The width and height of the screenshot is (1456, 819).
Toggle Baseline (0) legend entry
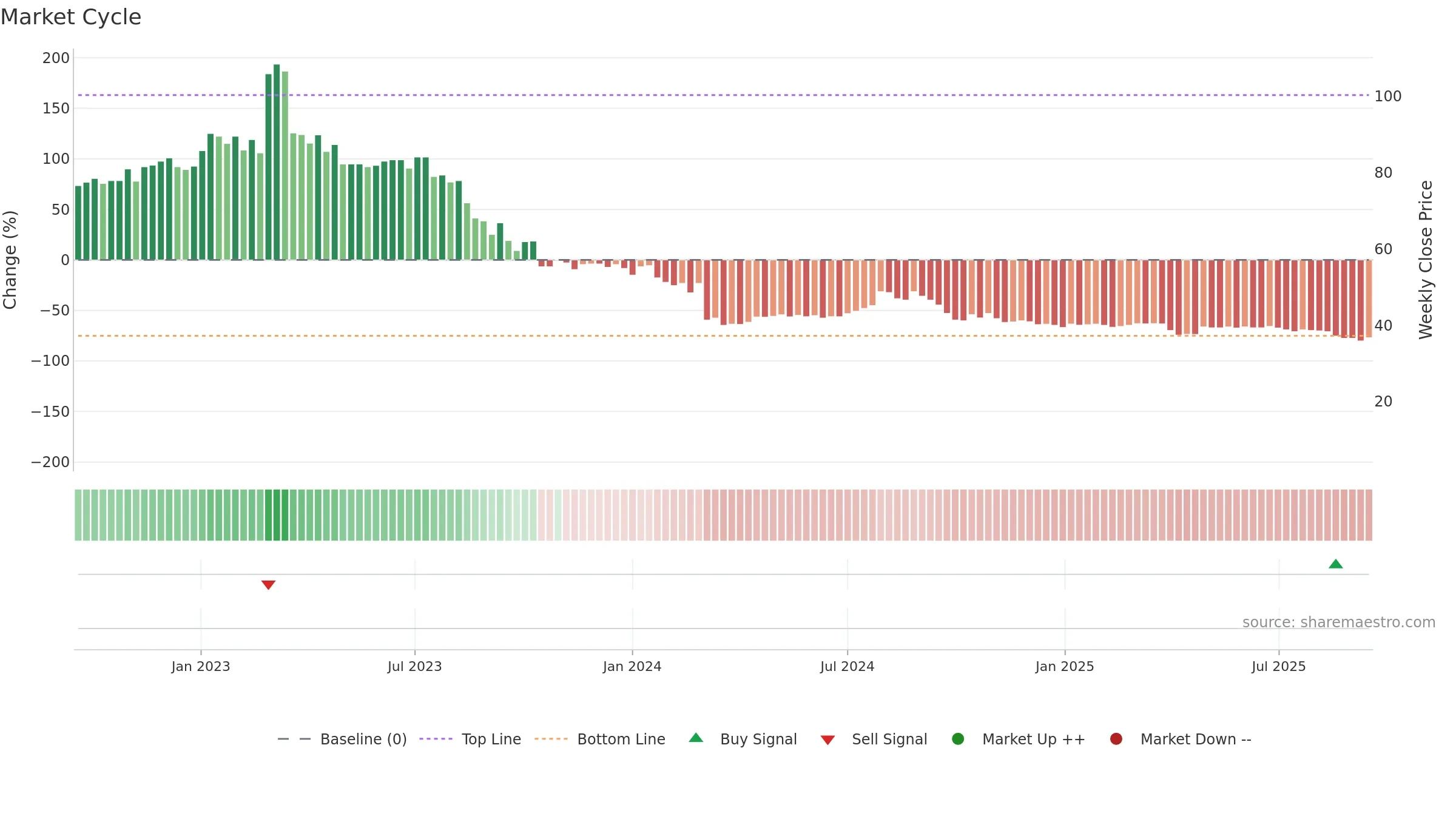coord(342,739)
